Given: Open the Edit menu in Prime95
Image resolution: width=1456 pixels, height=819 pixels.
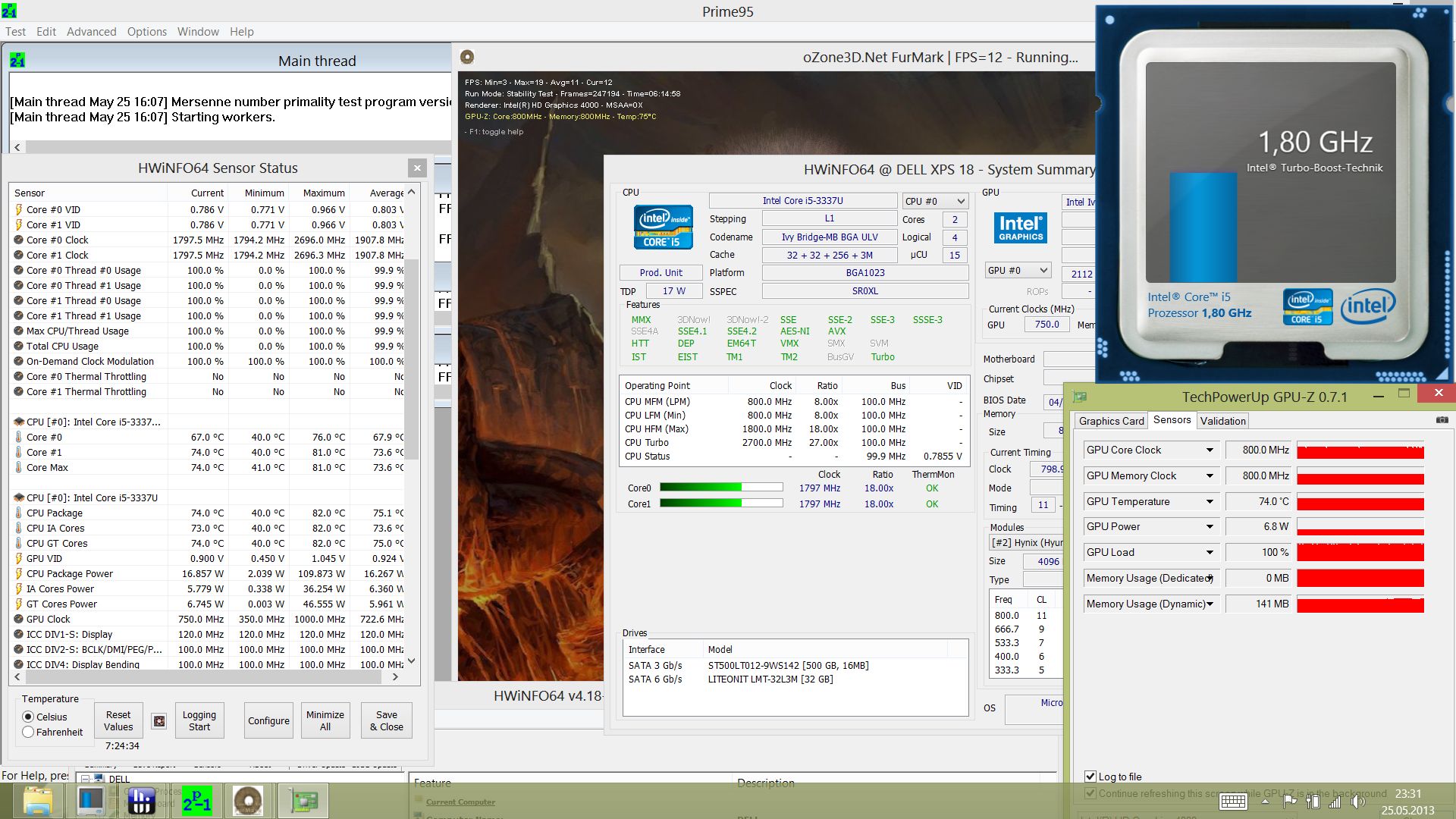Looking at the screenshot, I should [x=46, y=32].
